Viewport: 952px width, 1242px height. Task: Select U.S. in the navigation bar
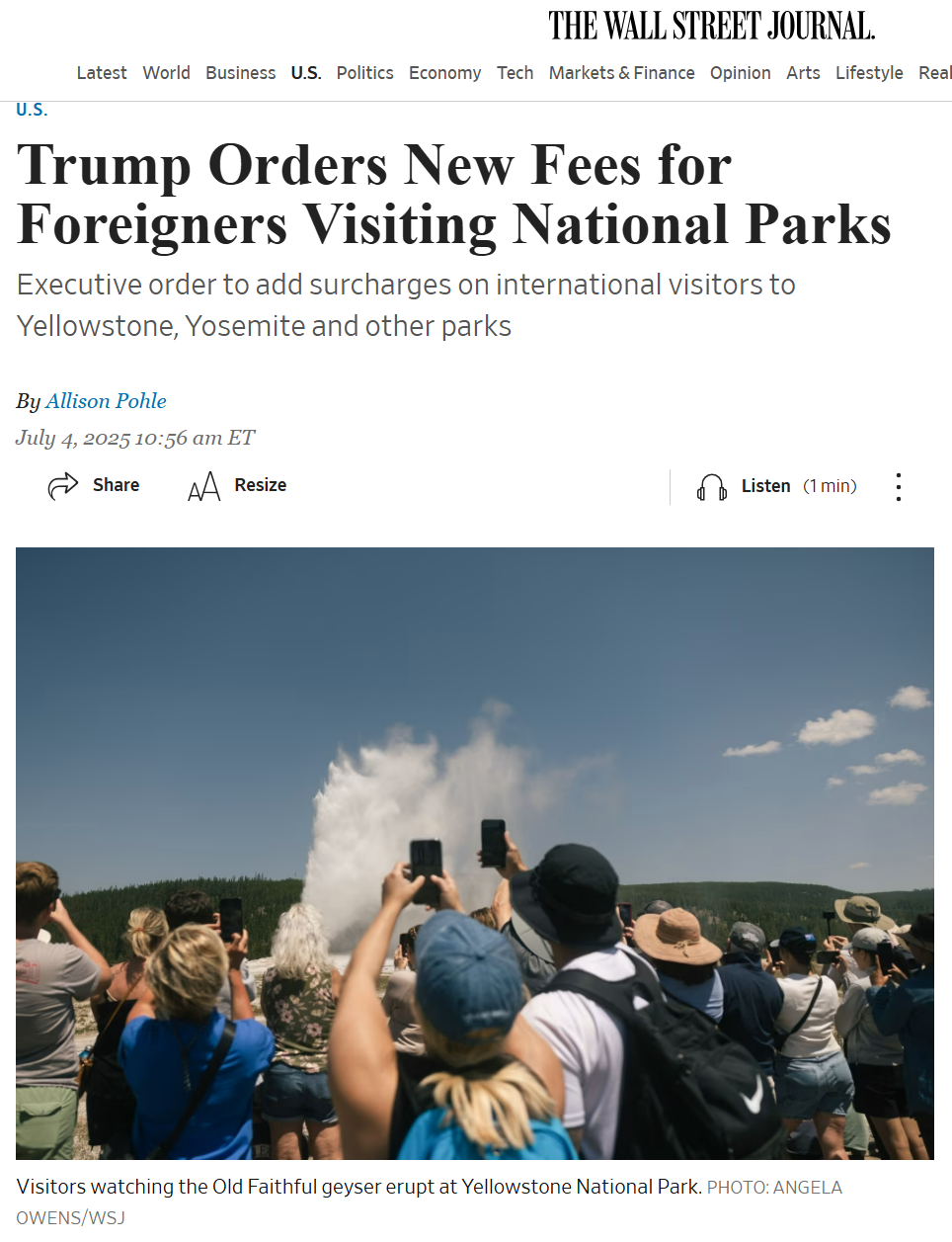point(306,73)
